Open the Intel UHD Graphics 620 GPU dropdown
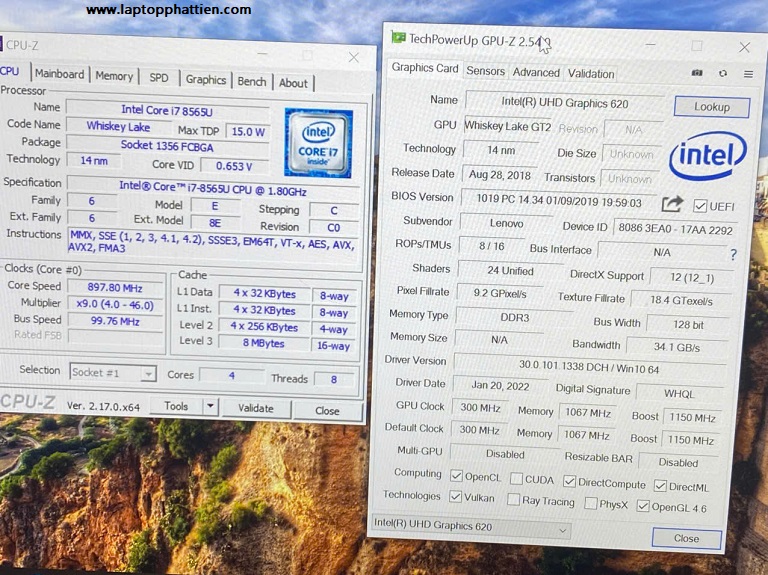768x575 pixels. tap(470, 528)
